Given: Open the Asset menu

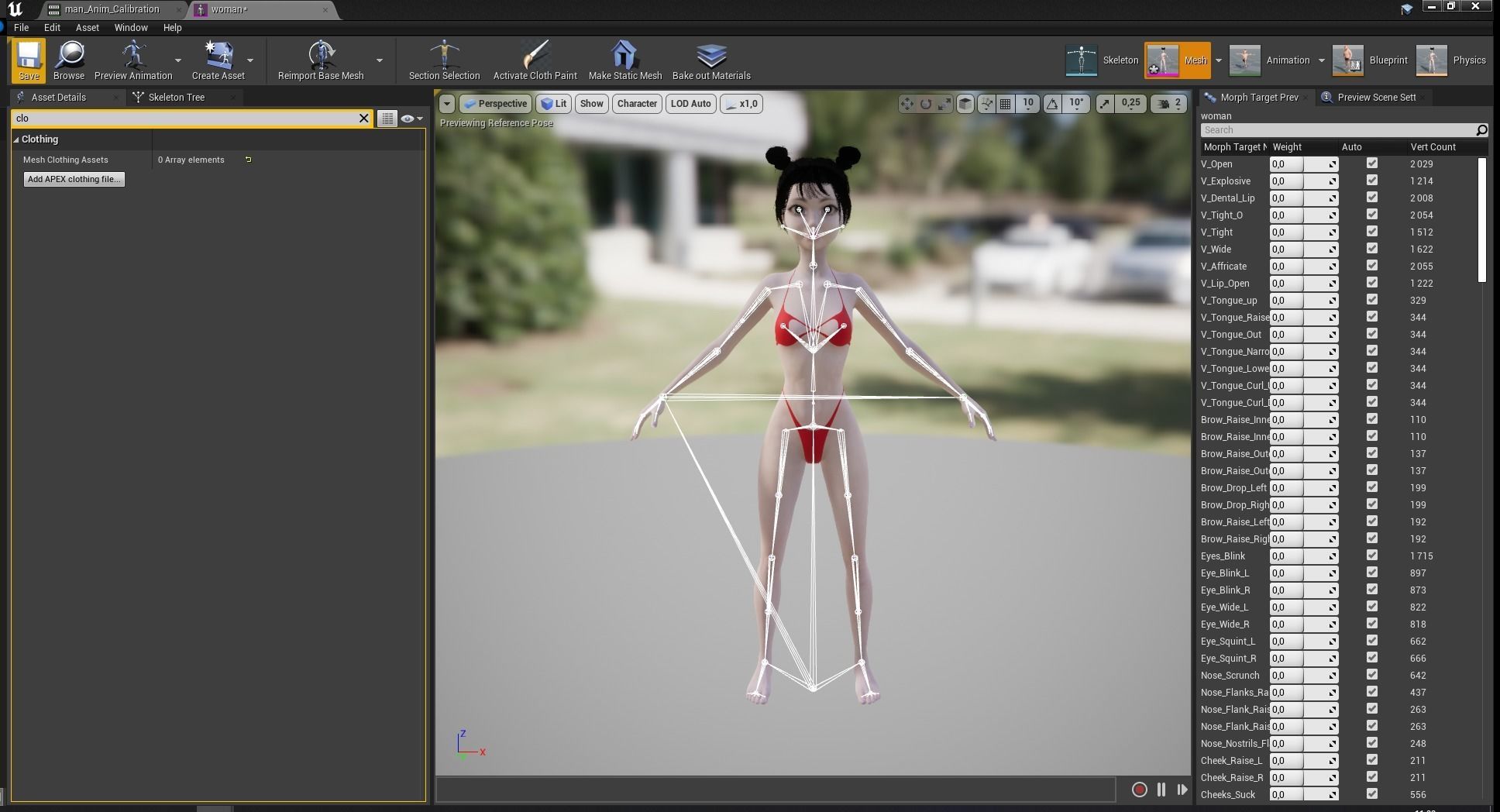Looking at the screenshot, I should coord(87,27).
